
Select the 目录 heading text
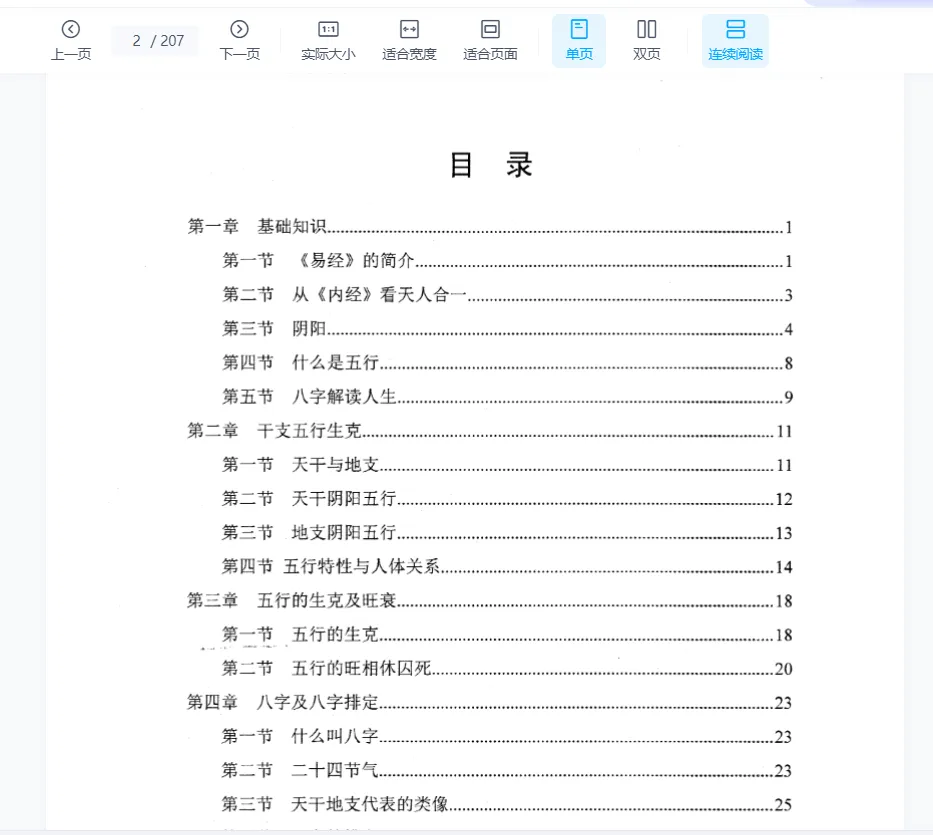point(490,165)
